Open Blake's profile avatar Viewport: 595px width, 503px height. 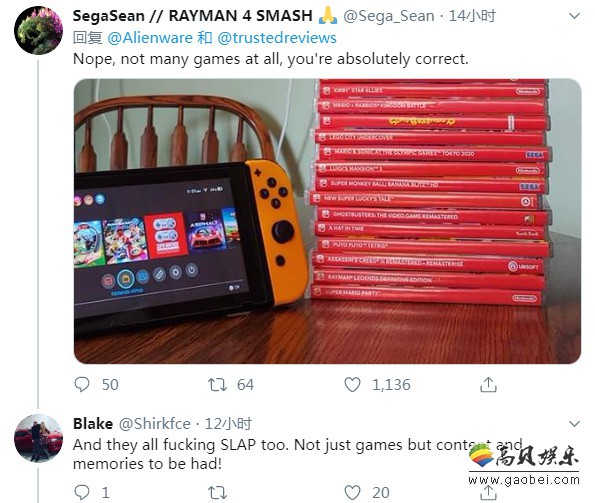click(x=38, y=439)
